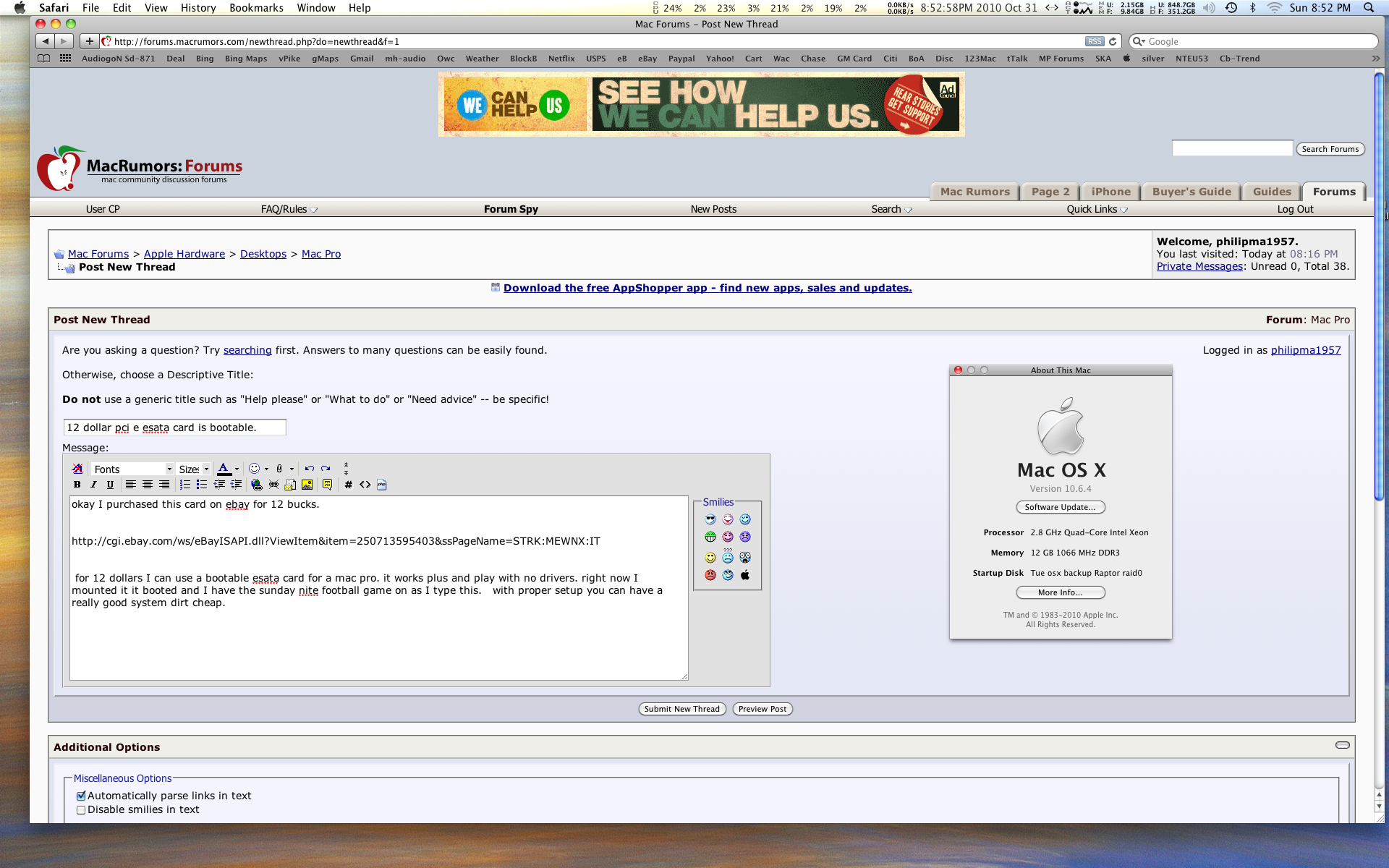Switch to the iPhone tab
1389x868 pixels.
1110,191
